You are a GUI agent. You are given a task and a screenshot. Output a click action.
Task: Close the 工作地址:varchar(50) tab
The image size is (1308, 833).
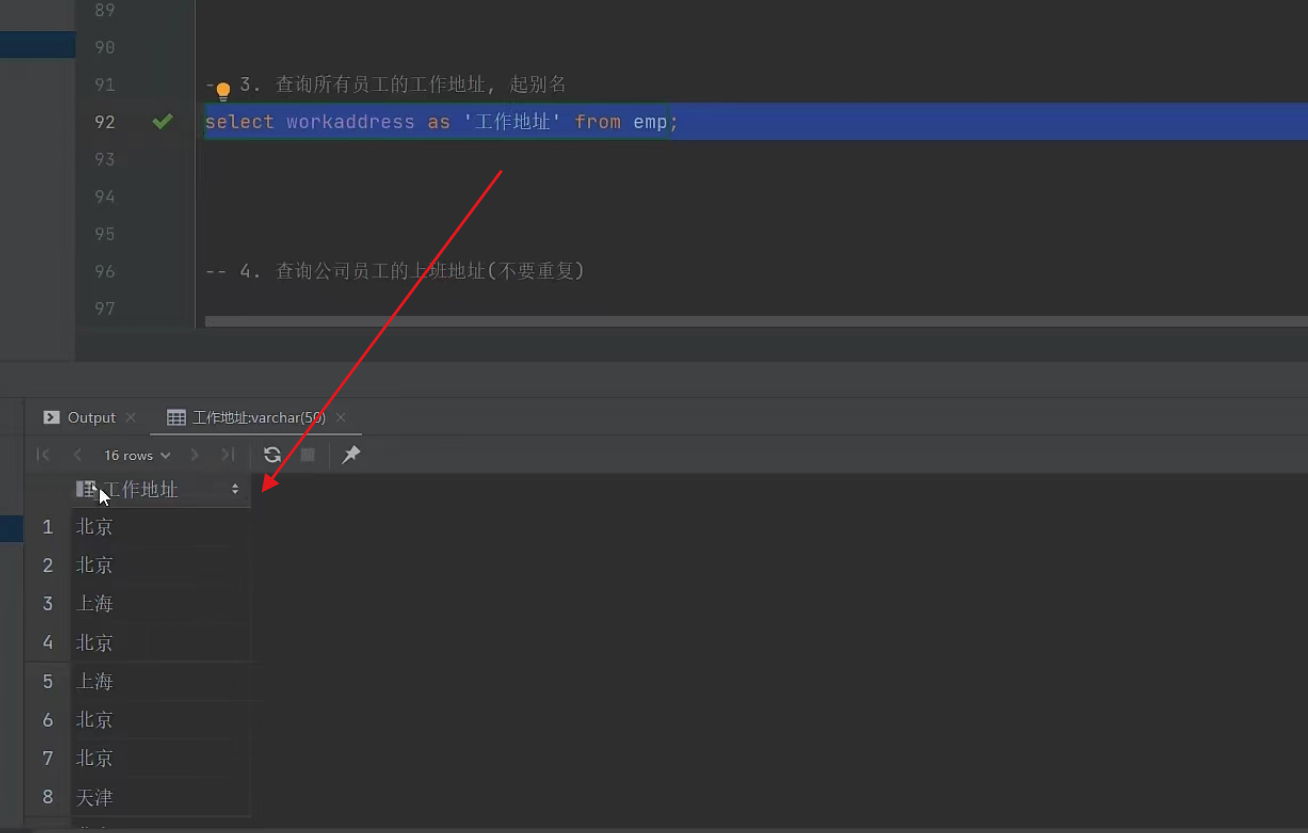point(340,417)
